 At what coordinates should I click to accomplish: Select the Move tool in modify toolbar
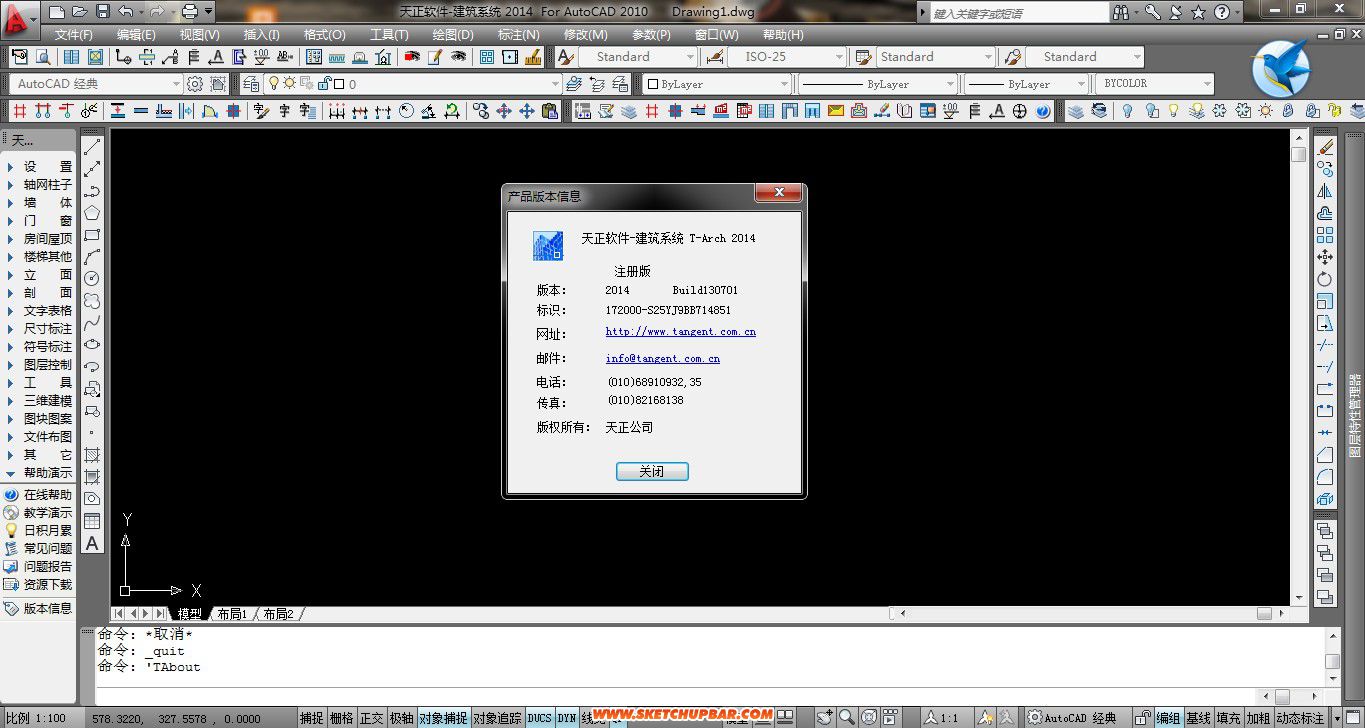coord(1325,257)
